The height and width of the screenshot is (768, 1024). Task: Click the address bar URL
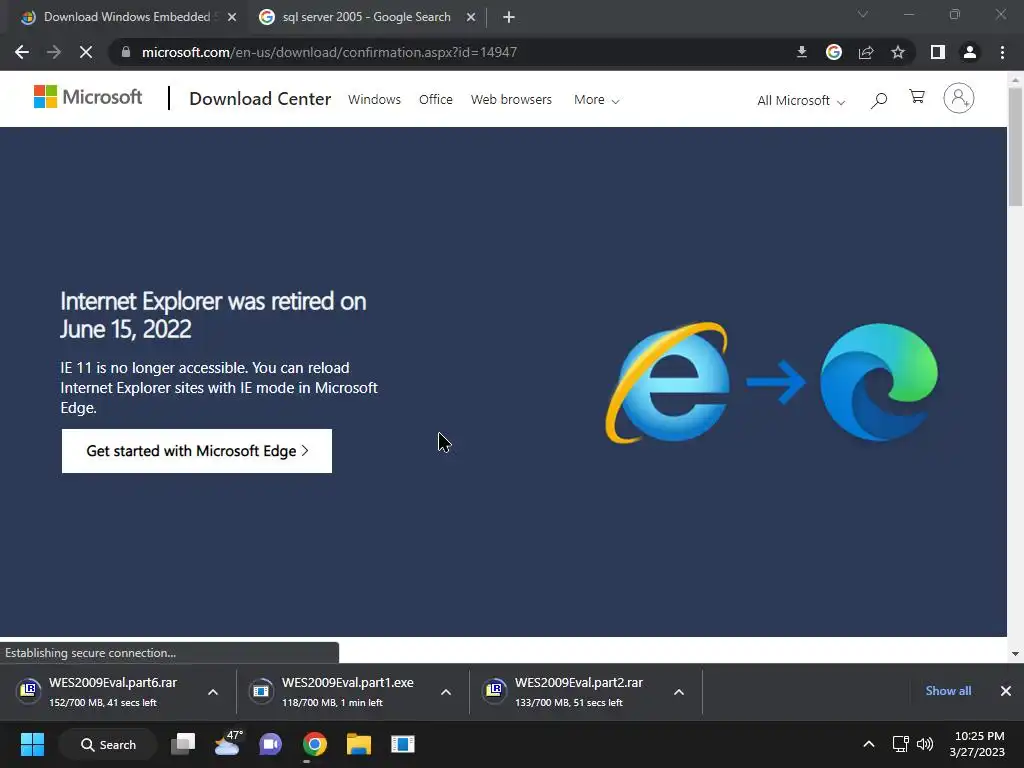click(x=329, y=52)
